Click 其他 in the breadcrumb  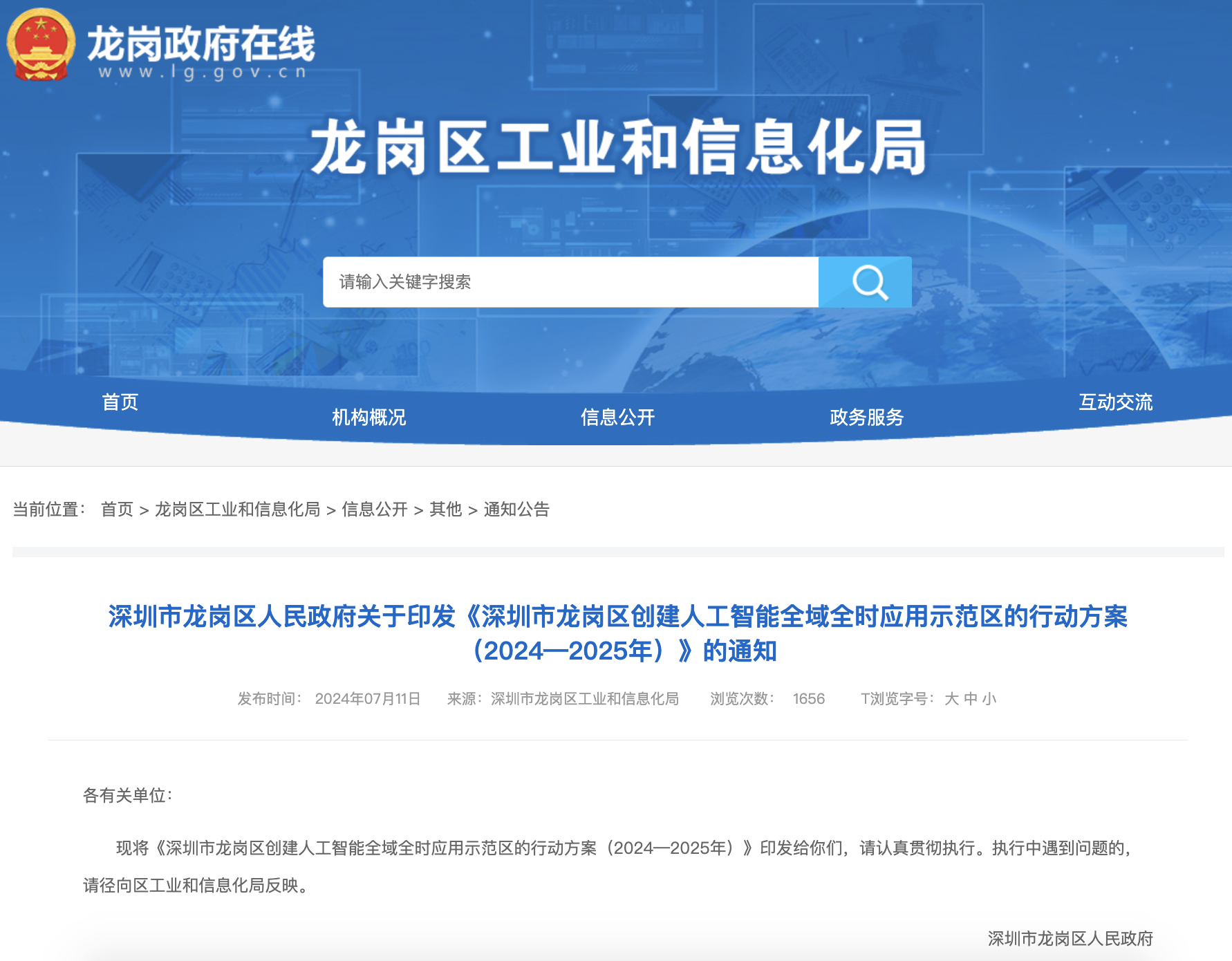446,510
